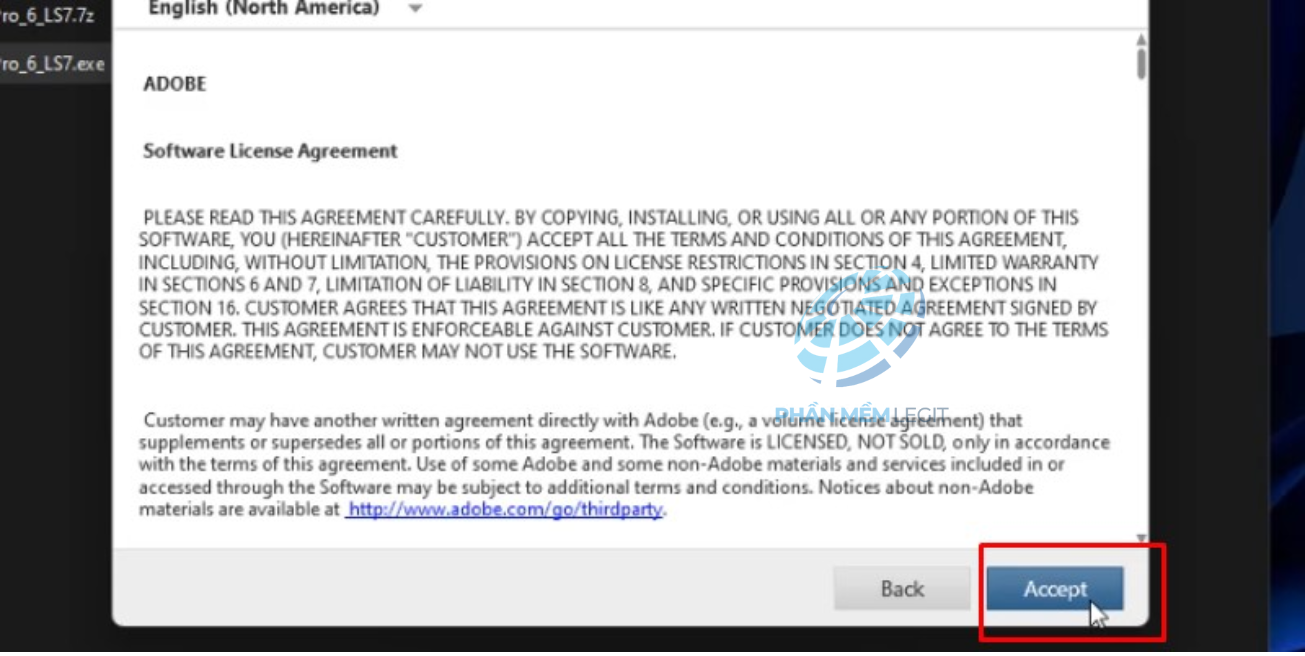The width and height of the screenshot is (1305, 656).
Task: Click the PHẦN MỀM LEGIT watermark text
Action: (x=861, y=414)
